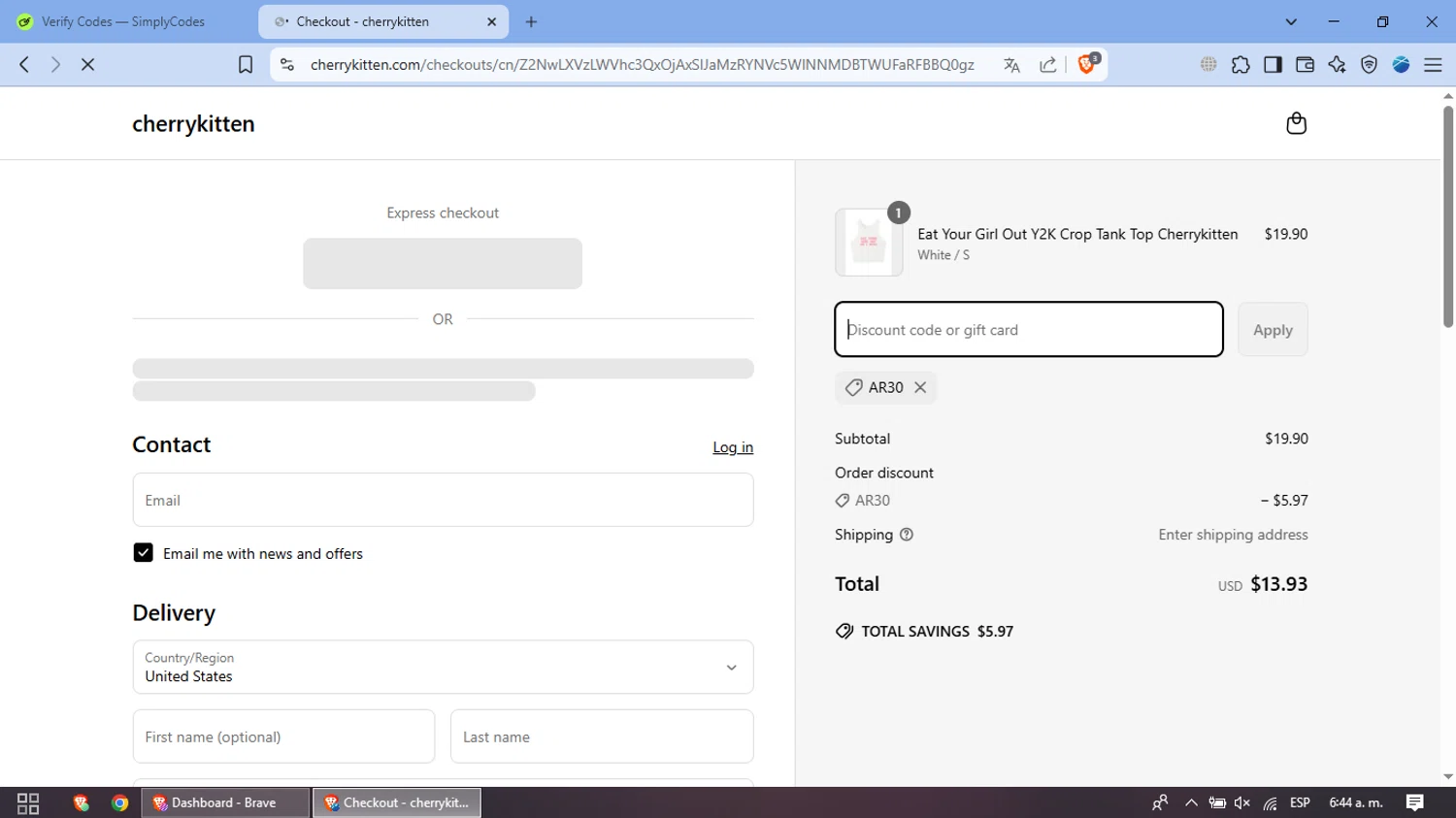Click the page vertical scrollbar
The image size is (1456, 818).
click(x=1448, y=216)
